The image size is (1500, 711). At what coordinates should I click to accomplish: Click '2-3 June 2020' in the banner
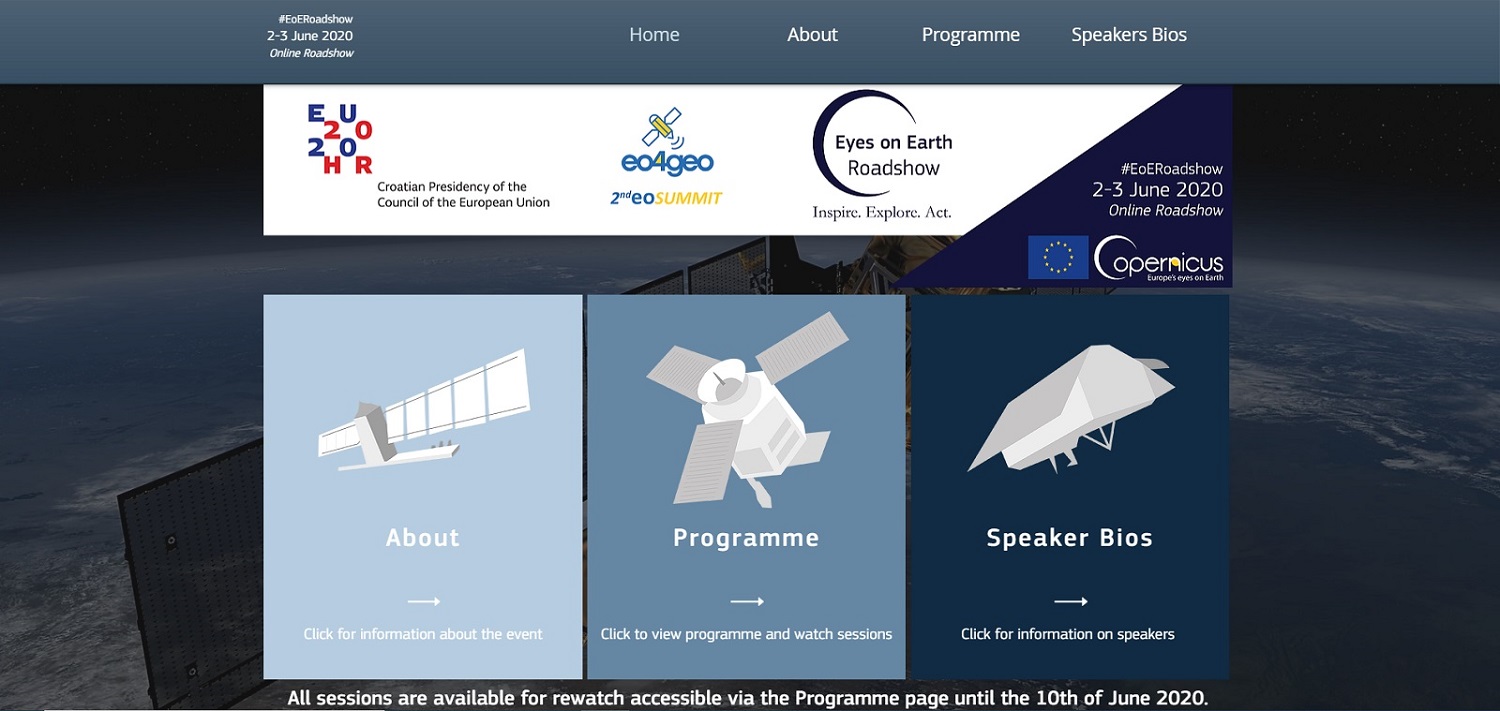pyautogui.click(x=1158, y=189)
